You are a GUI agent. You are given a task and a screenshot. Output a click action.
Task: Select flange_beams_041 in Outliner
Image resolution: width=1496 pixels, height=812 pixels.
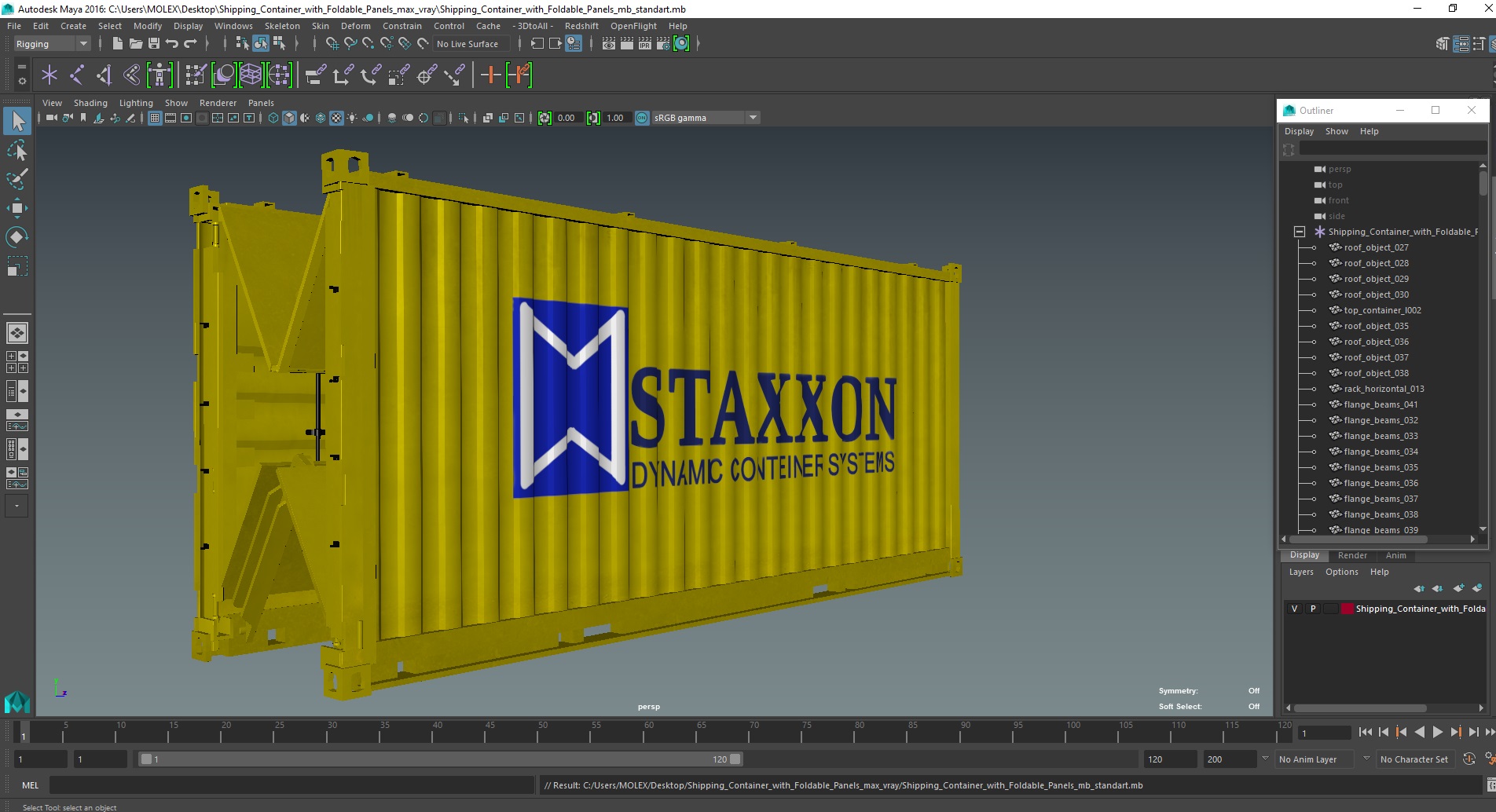click(1380, 404)
